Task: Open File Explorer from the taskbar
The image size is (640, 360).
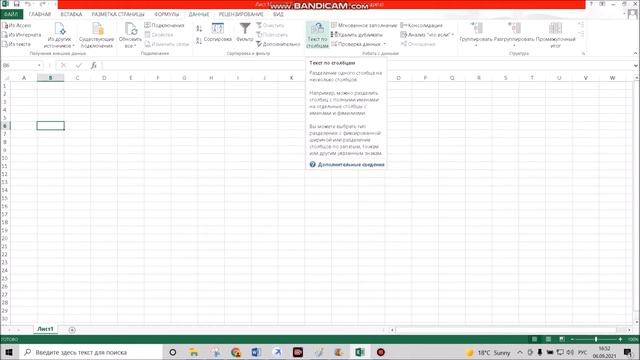Action: click(193, 352)
